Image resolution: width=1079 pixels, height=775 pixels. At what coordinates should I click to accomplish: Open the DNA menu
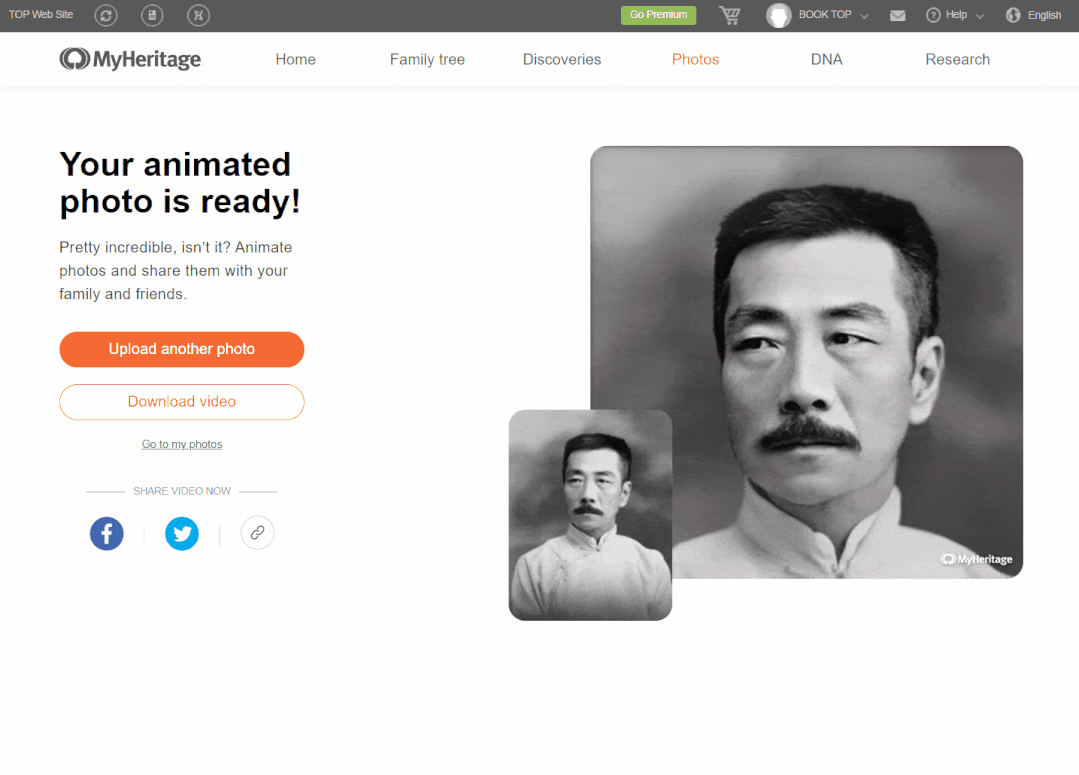click(826, 59)
